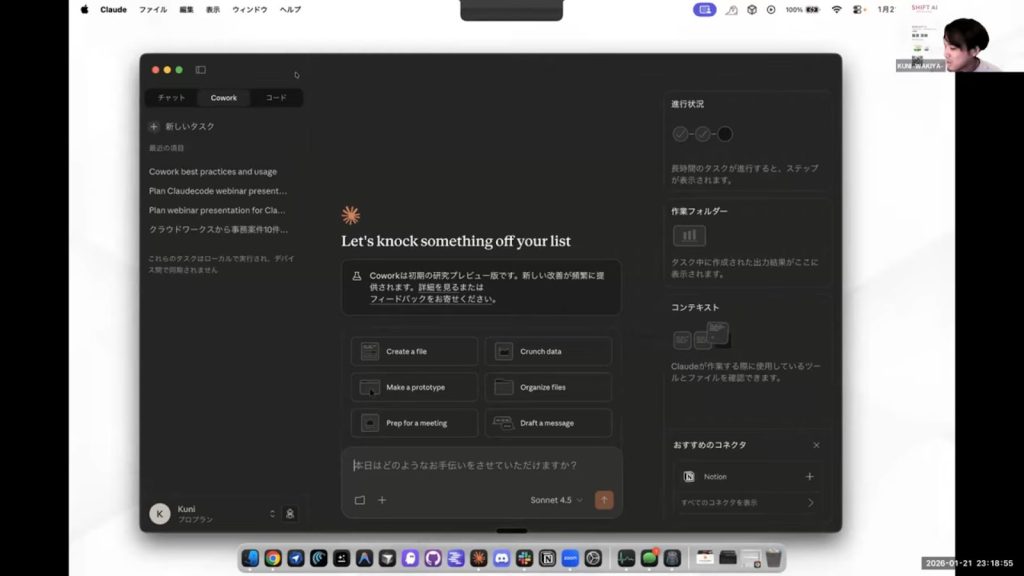Close the おすすめのコネクタ panel
The width and height of the screenshot is (1024, 576).
pyautogui.click(x=816, y=445)
